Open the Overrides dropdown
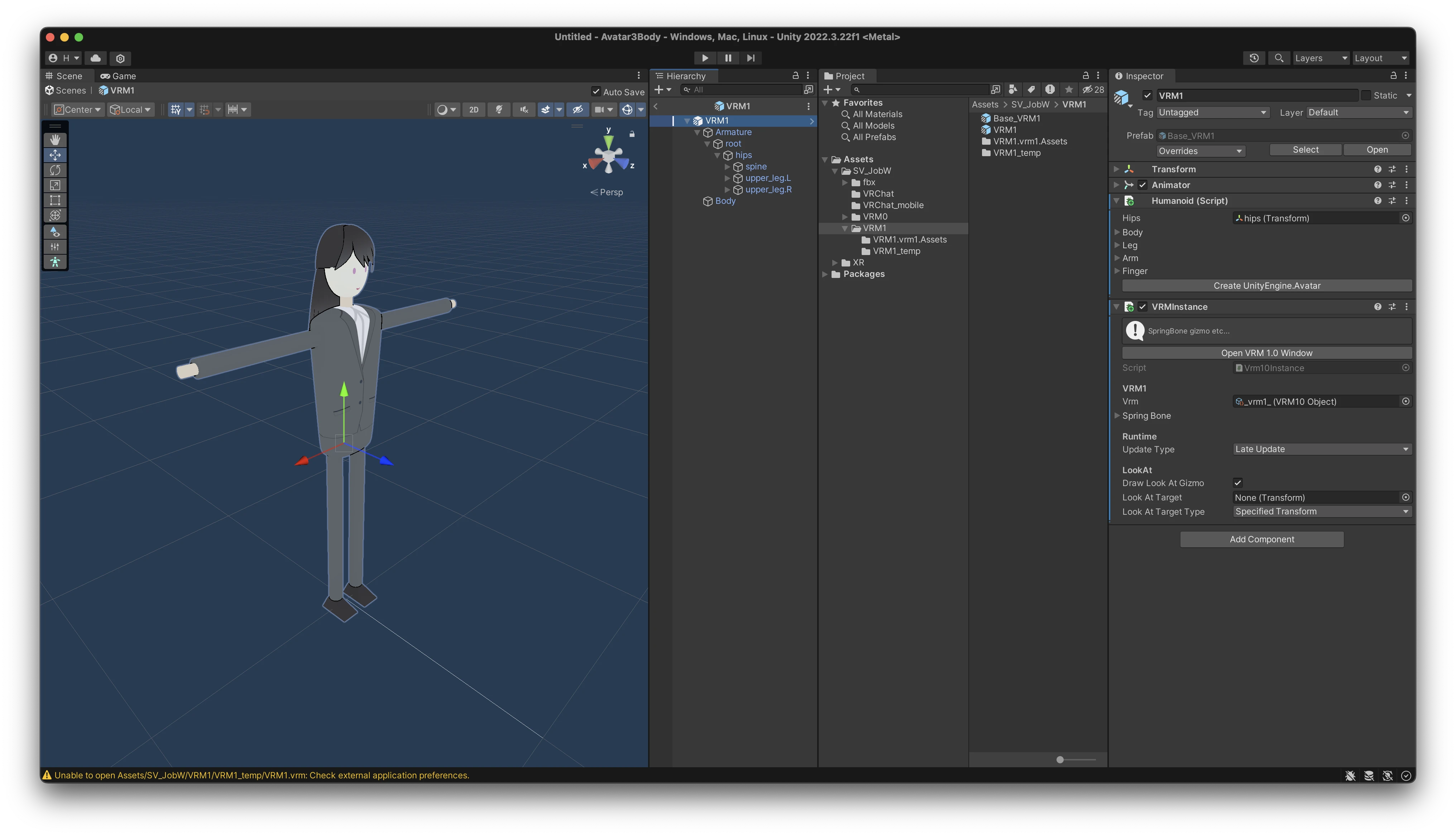This screenshot has width=1456, height=836. (1201, 151)
